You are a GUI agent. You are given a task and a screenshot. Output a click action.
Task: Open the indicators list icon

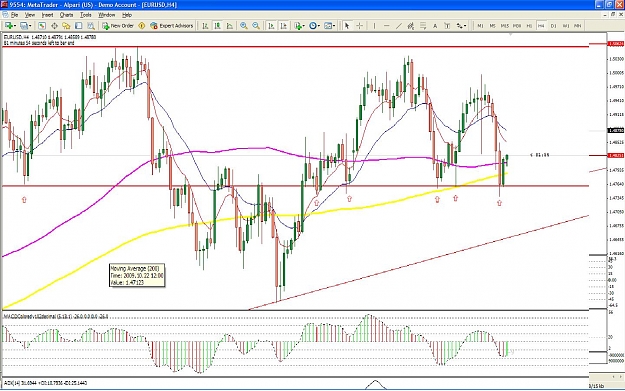point(297,26)
